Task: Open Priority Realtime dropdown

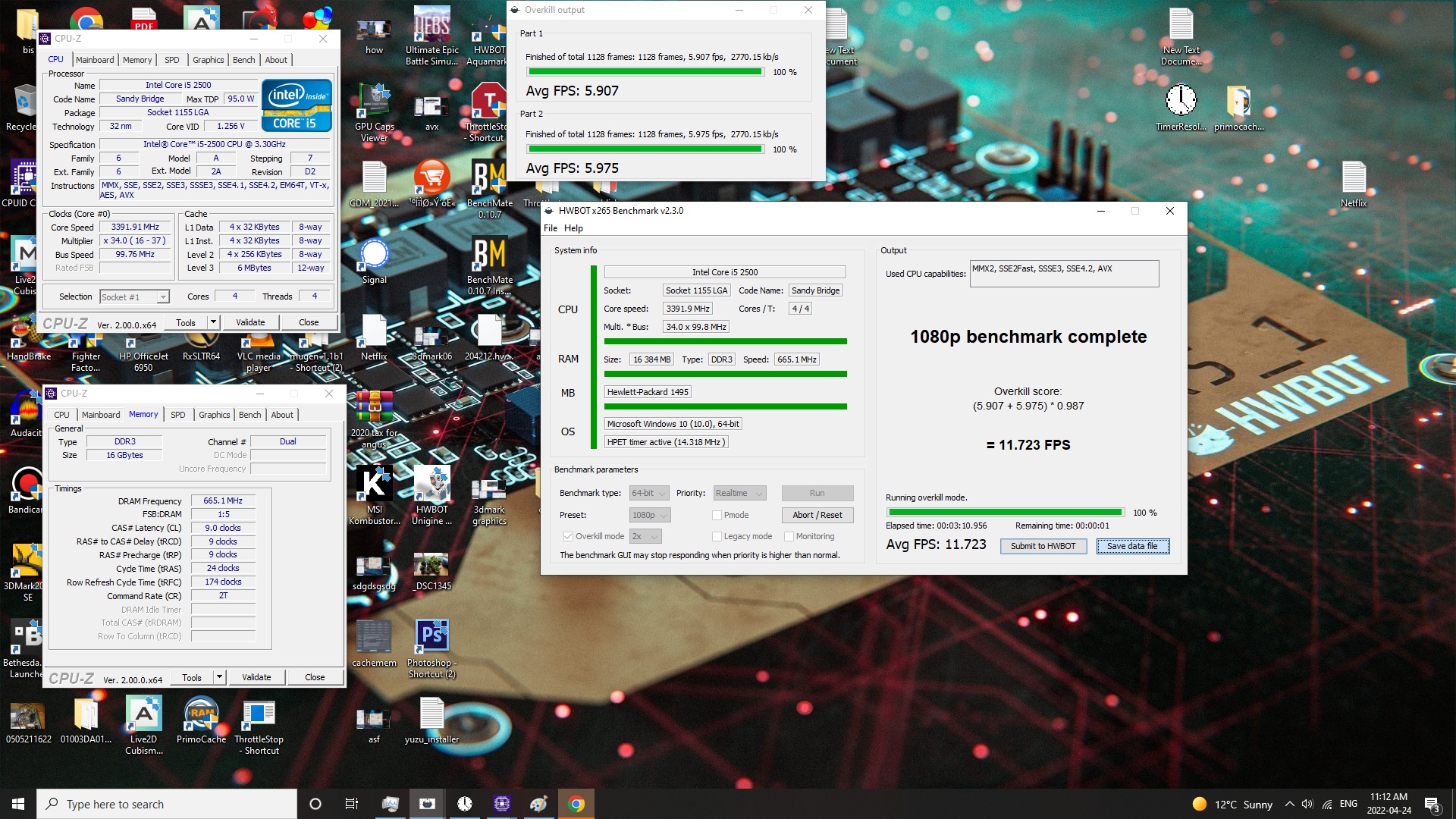Action: tap(739, 493)
